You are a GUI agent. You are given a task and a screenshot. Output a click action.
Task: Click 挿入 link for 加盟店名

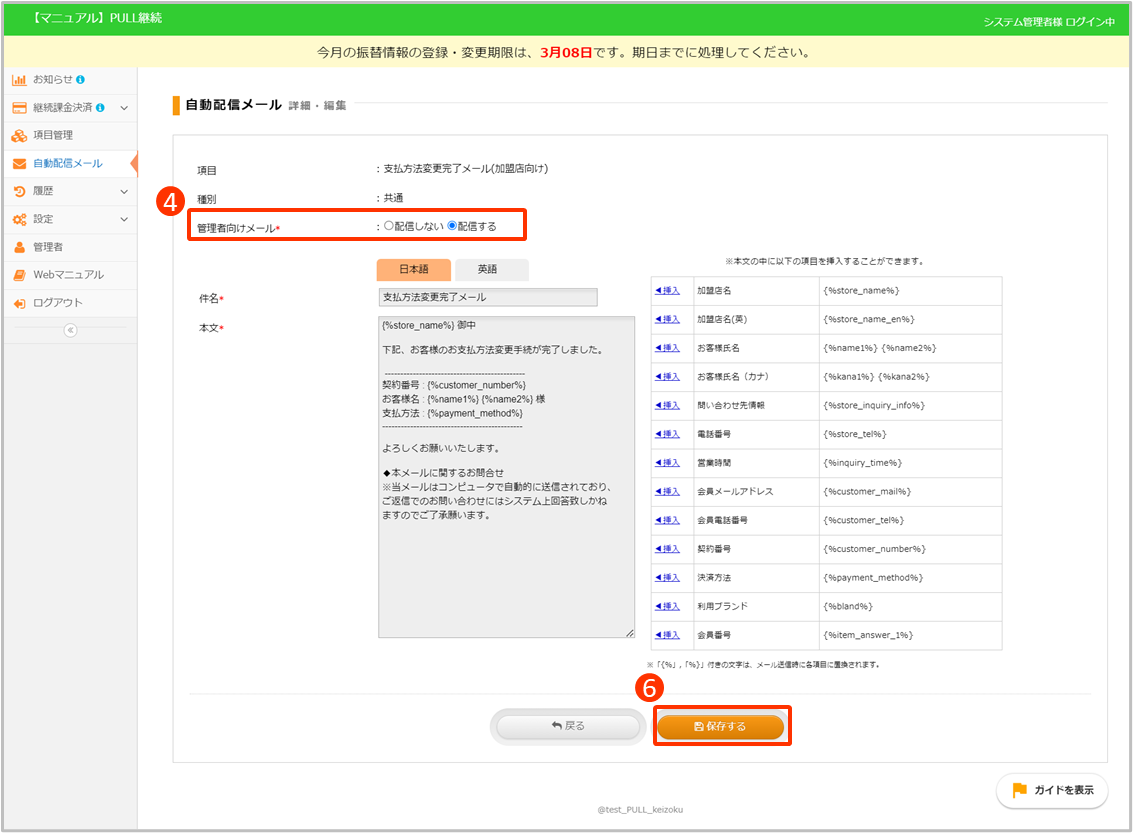tap(667, 291)
